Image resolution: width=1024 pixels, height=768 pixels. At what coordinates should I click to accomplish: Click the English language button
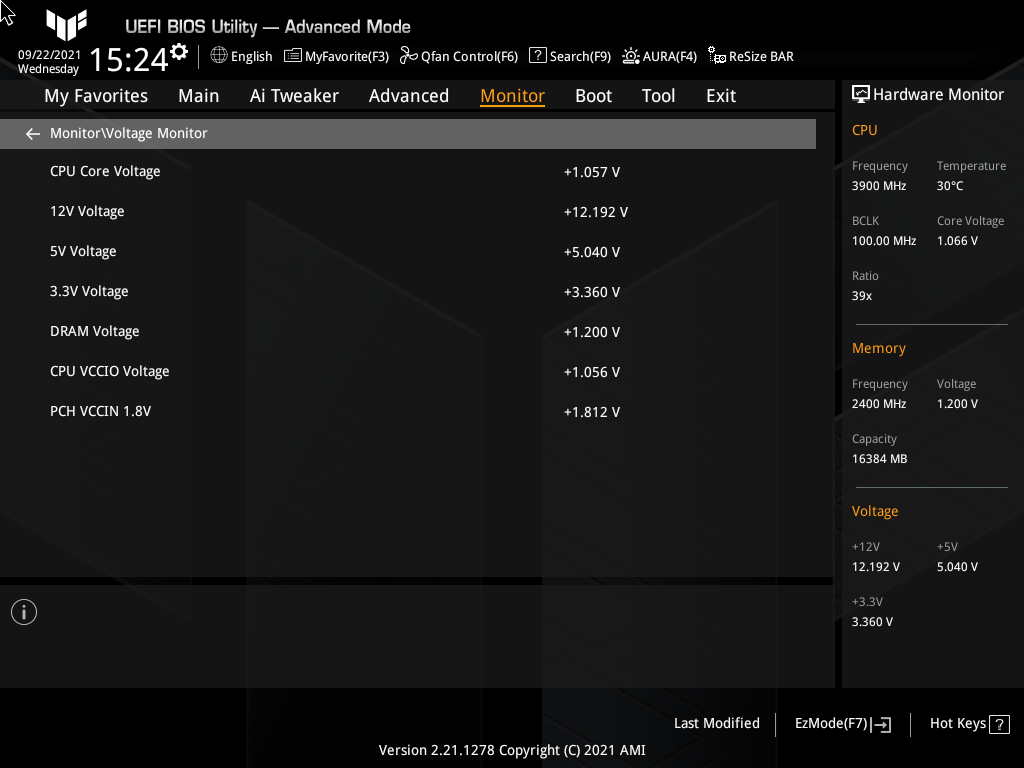[241, 56]
